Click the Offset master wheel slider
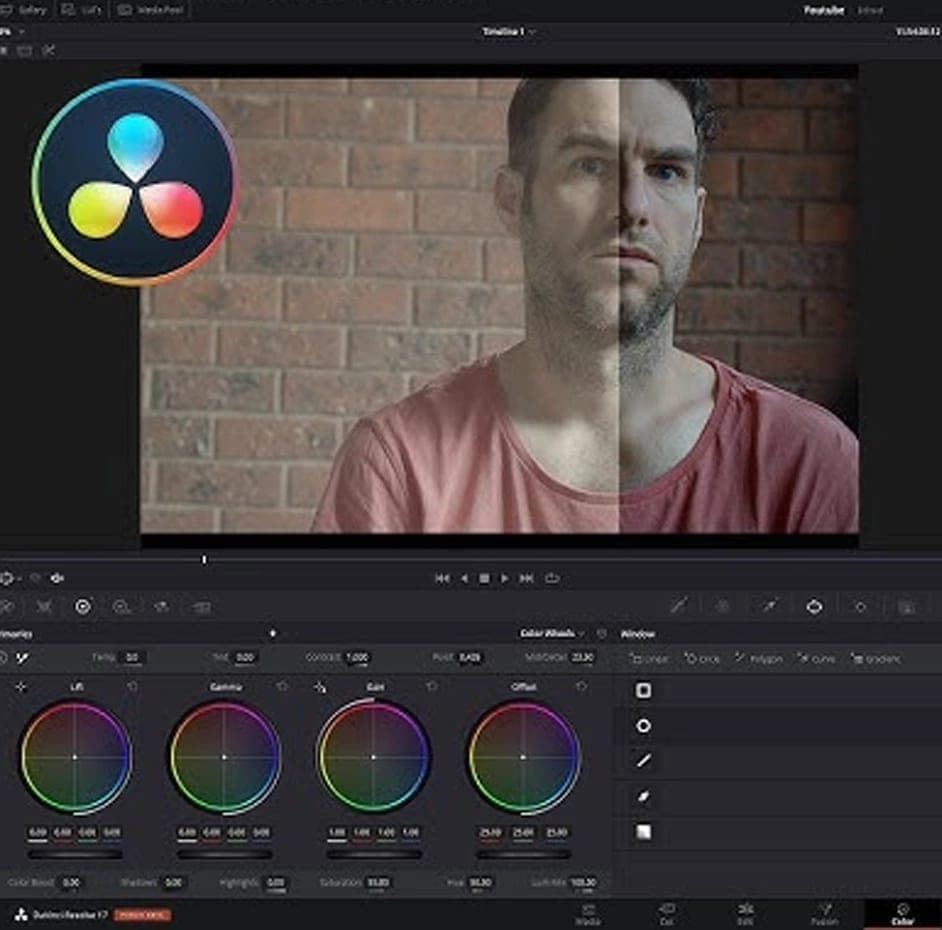The height and width of the screenshot is (930, 942). (523, 854)
